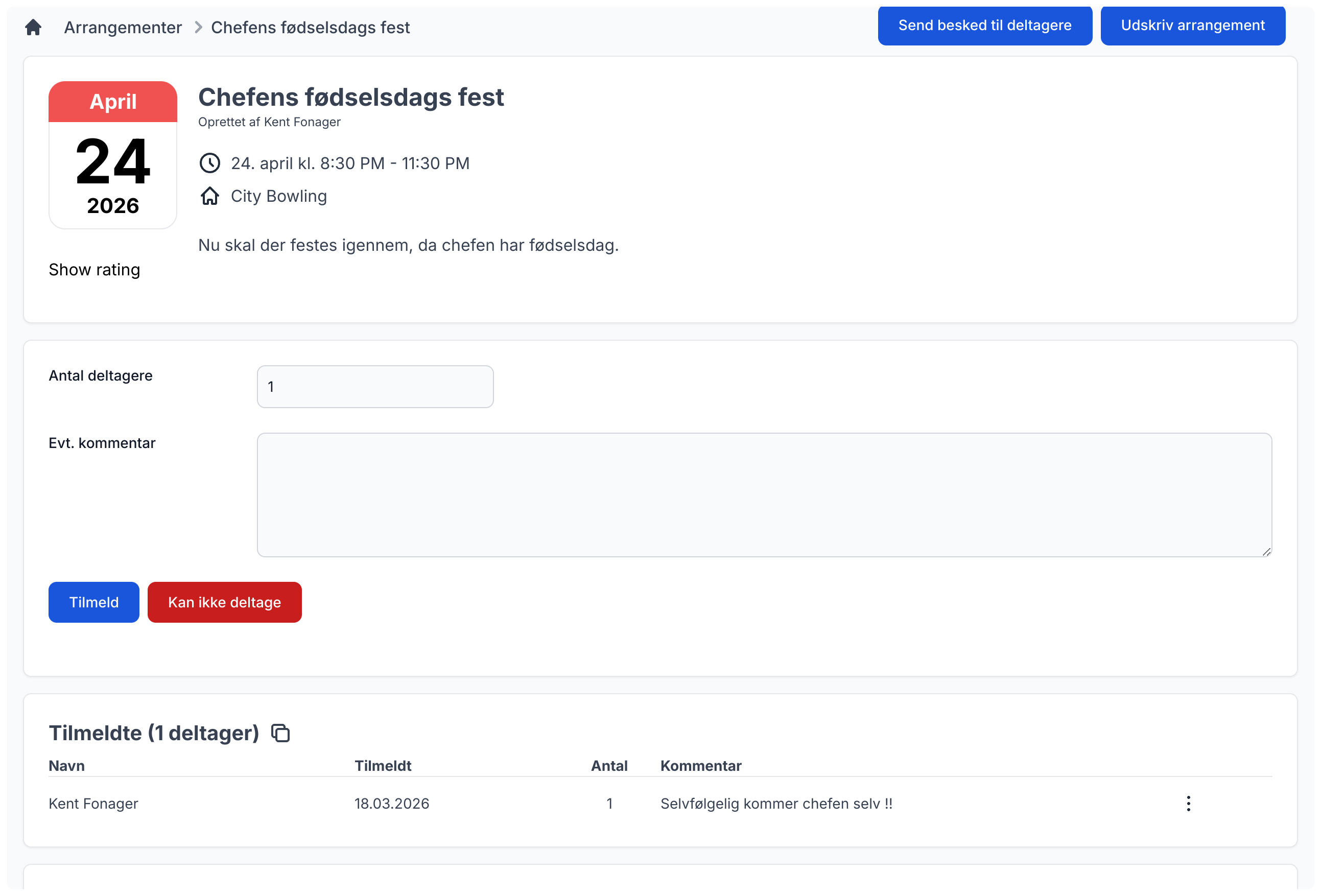Click the April 24 calendar badge
This screenshot has height=896, width=1321.
click(112, 155)
